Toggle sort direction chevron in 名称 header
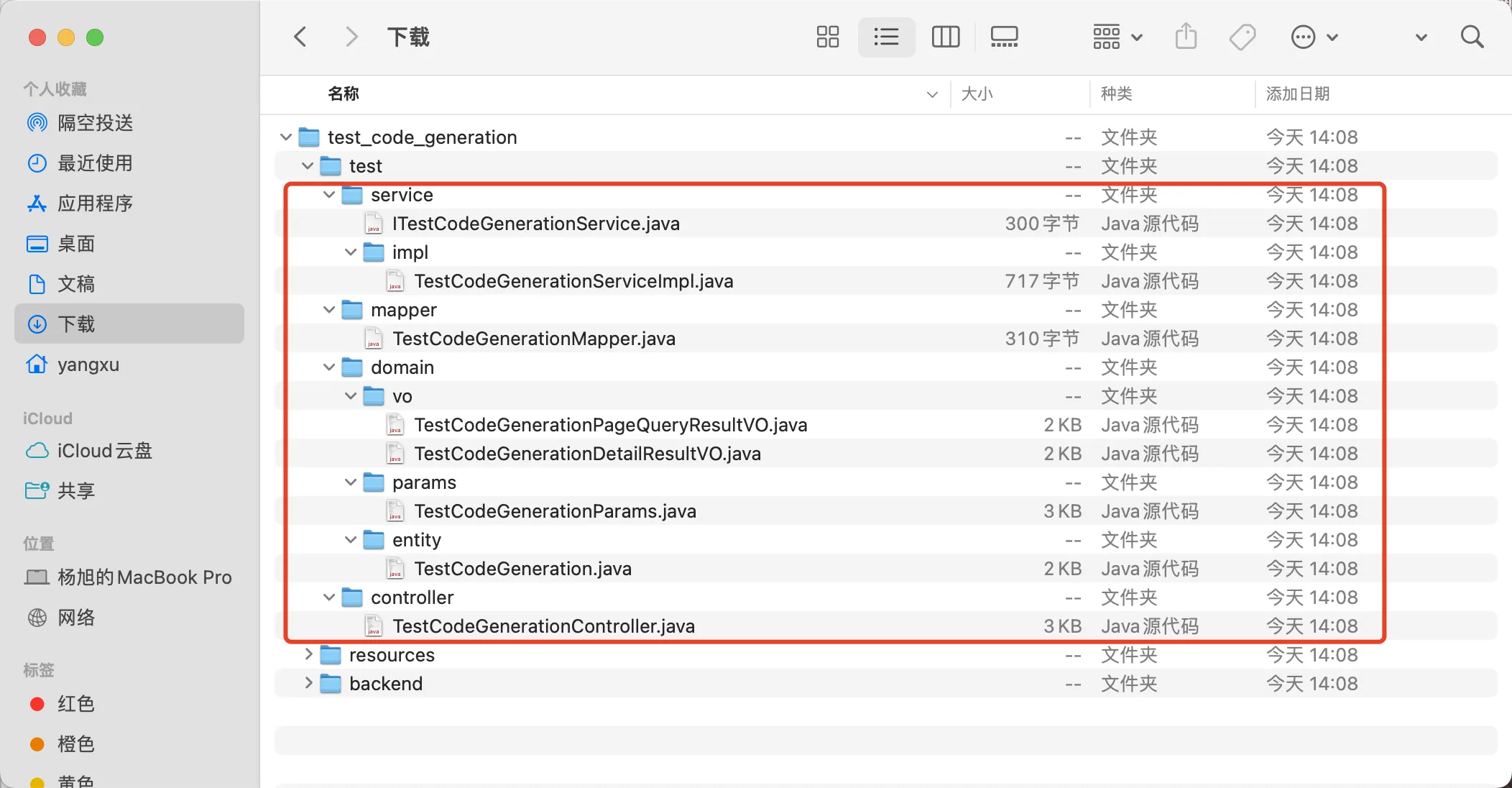Screen dimensions: 1512x788 932,94
